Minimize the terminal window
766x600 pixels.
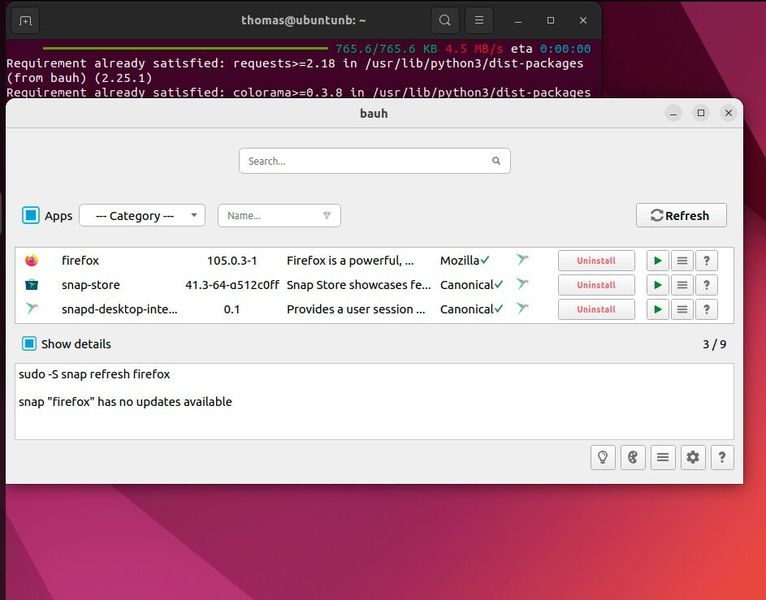518,20
